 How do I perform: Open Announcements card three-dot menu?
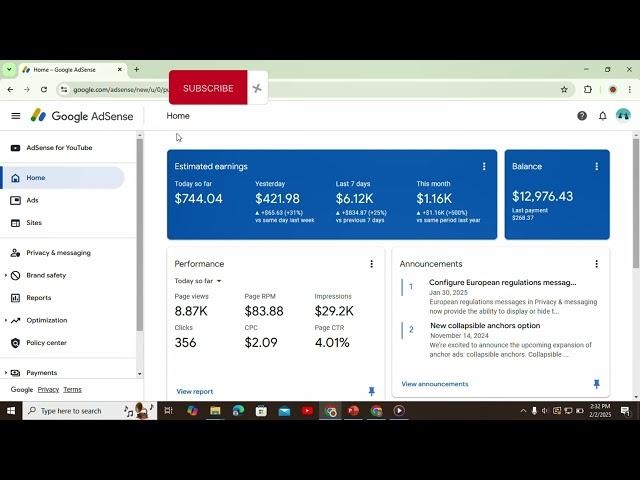596,264
